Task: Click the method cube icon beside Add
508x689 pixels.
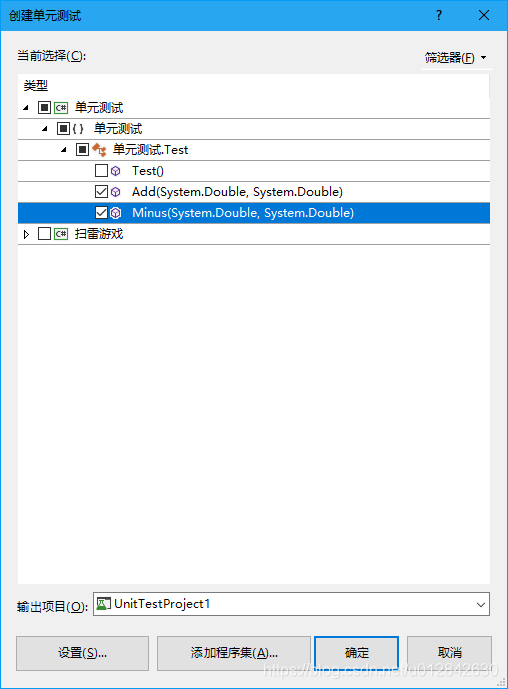Action: [116, 192]
